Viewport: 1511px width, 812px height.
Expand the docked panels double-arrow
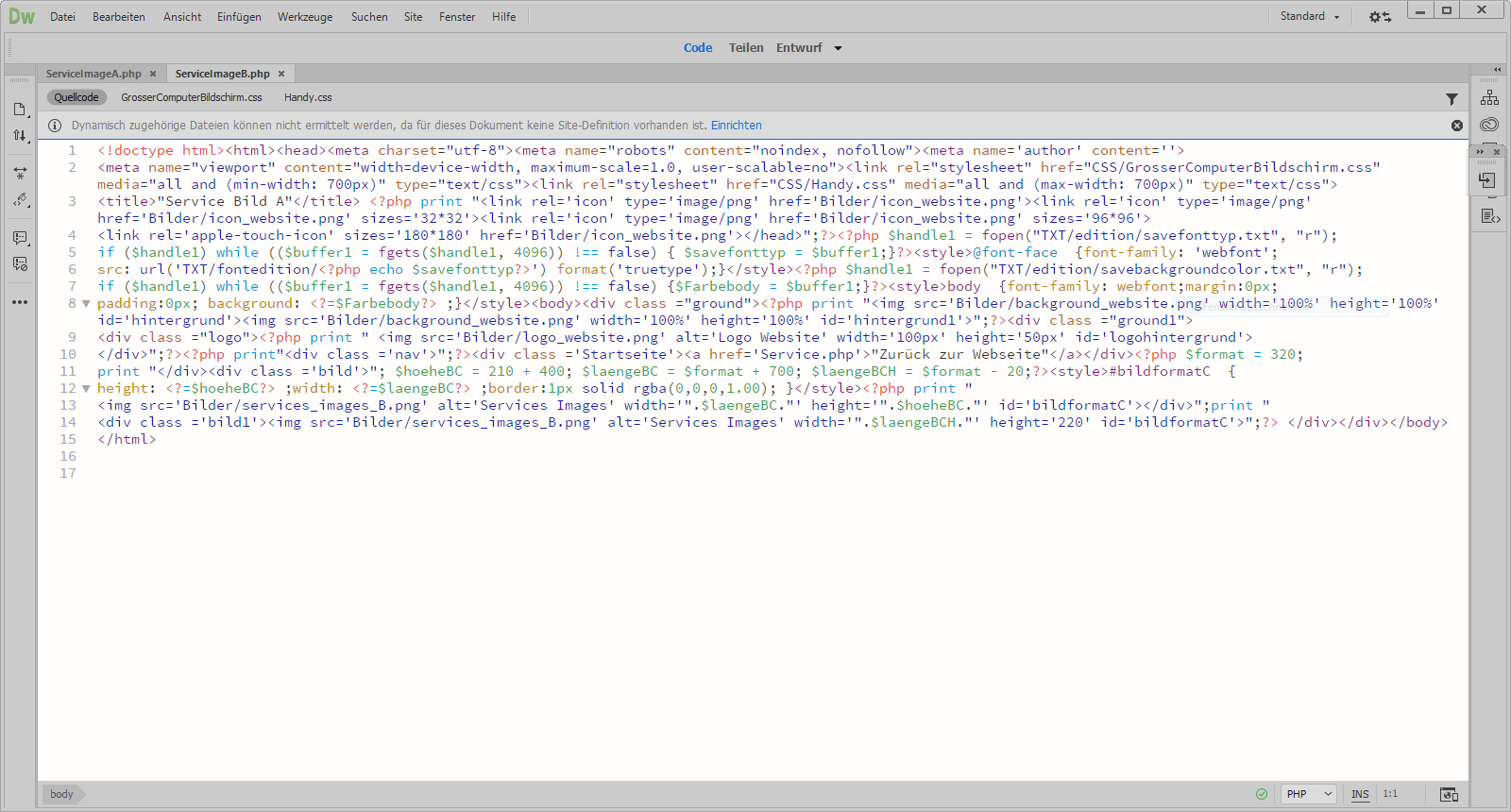[1497, 70]
